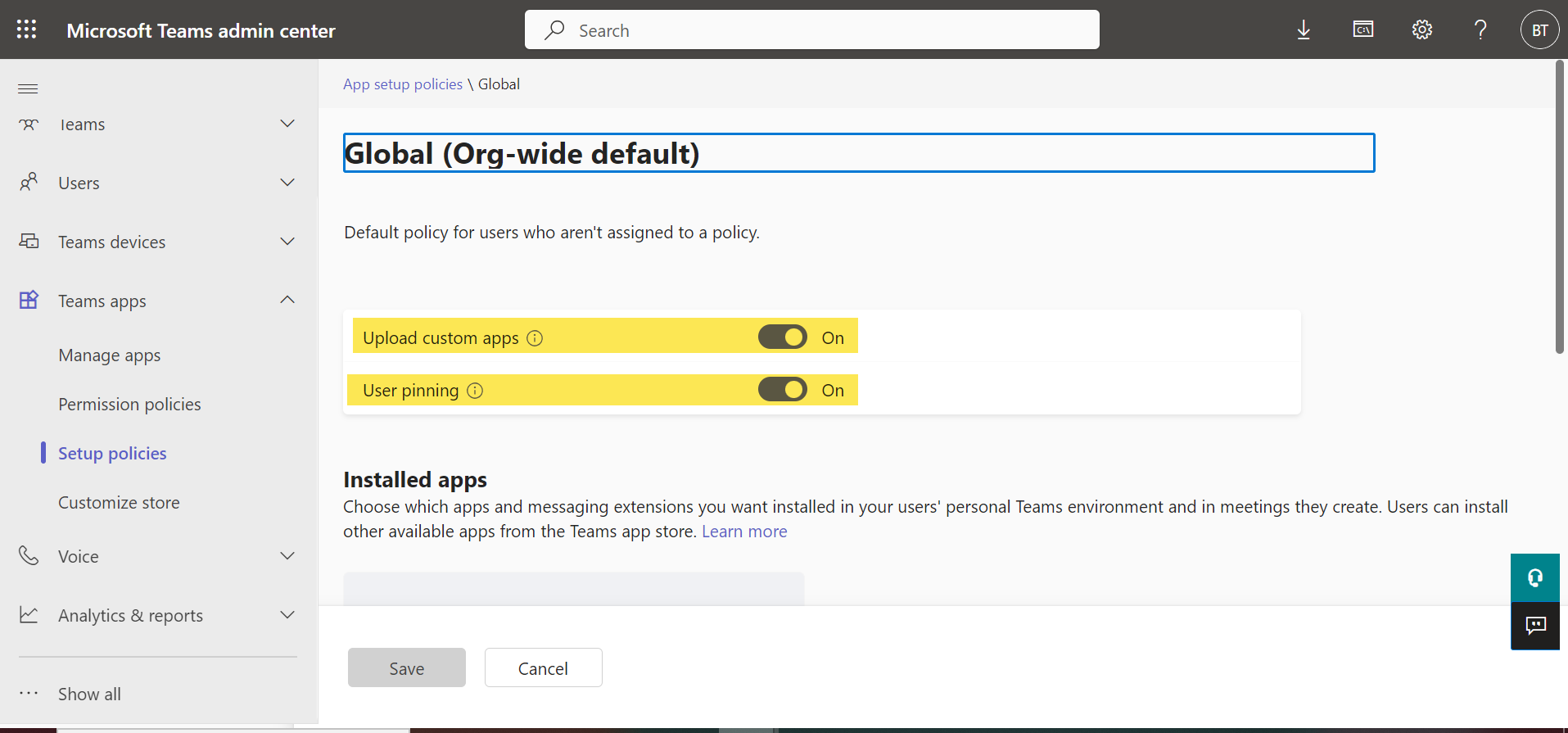The height and width of the screenshot is (733, 1568).
Task: Click the Voice phone icon
Action: click(x=29, y=555)
